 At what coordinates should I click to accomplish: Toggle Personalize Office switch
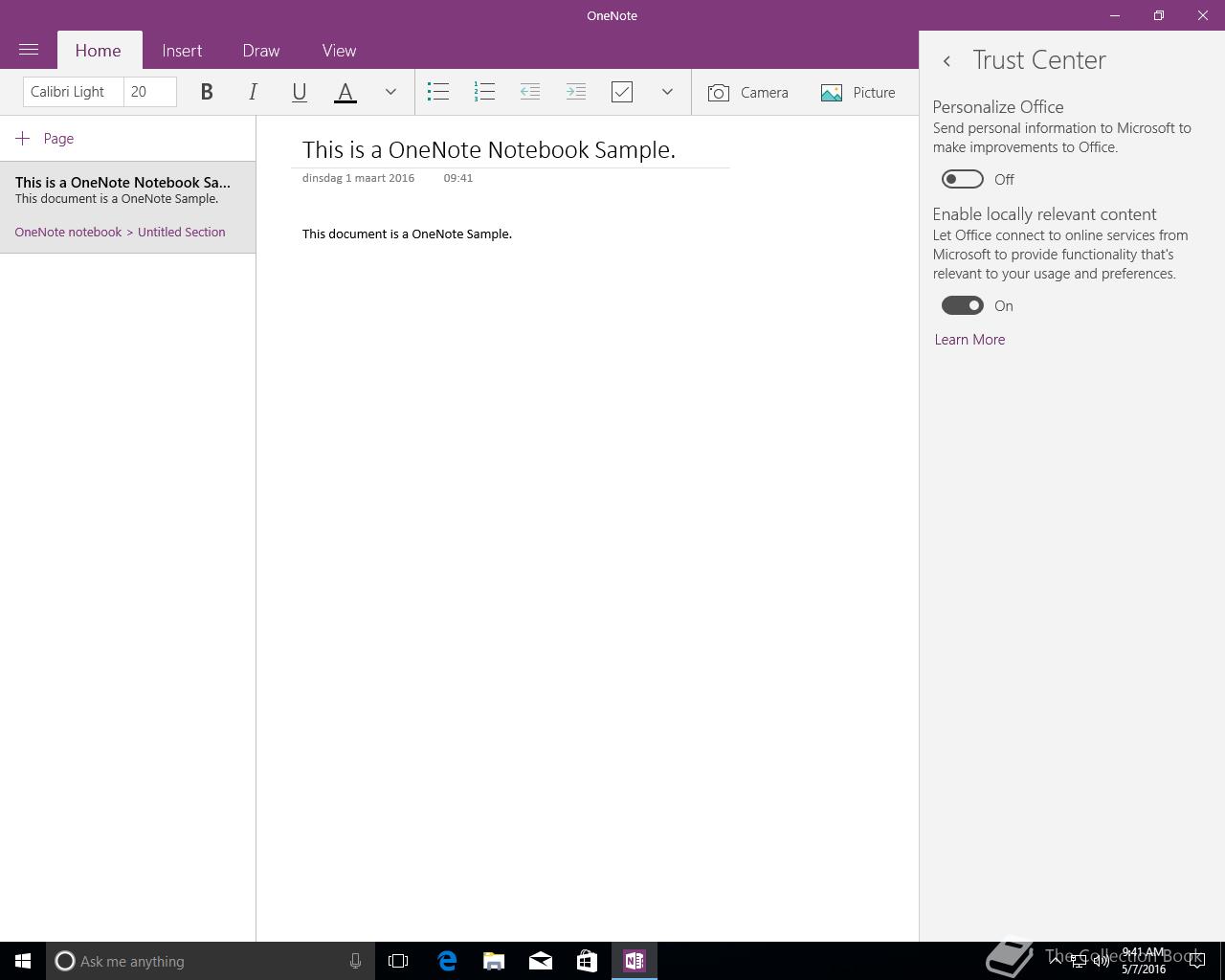tap(962, 179)
